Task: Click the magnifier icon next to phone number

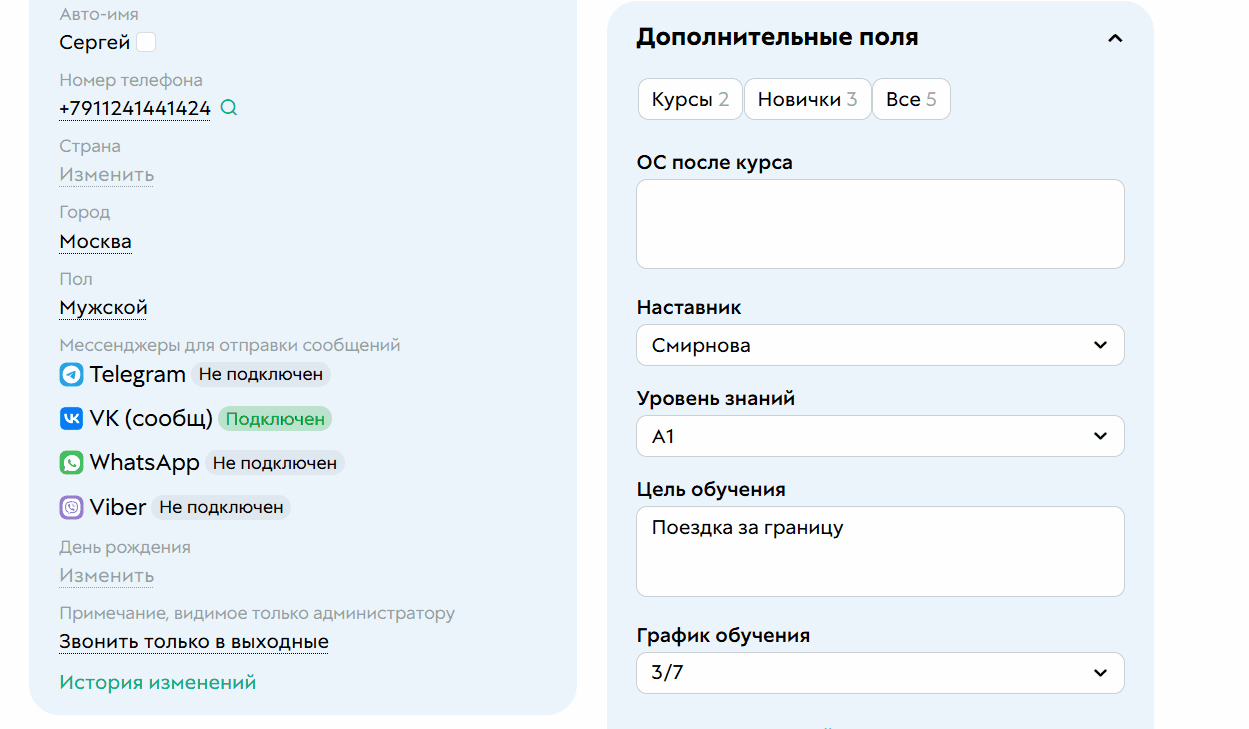Action: tap(228, 107)
